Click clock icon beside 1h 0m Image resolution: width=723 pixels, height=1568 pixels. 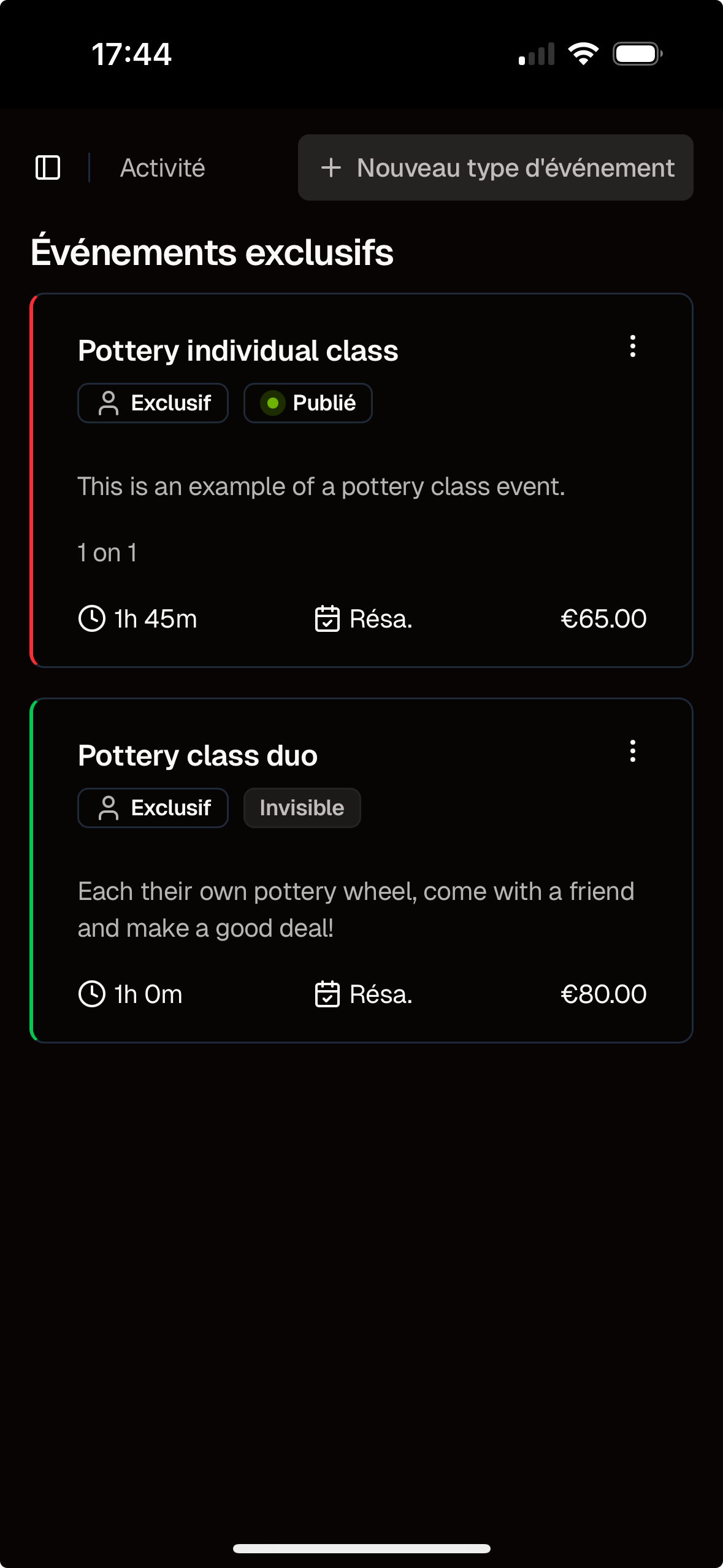pyautogui.click(x=92, y=994)
